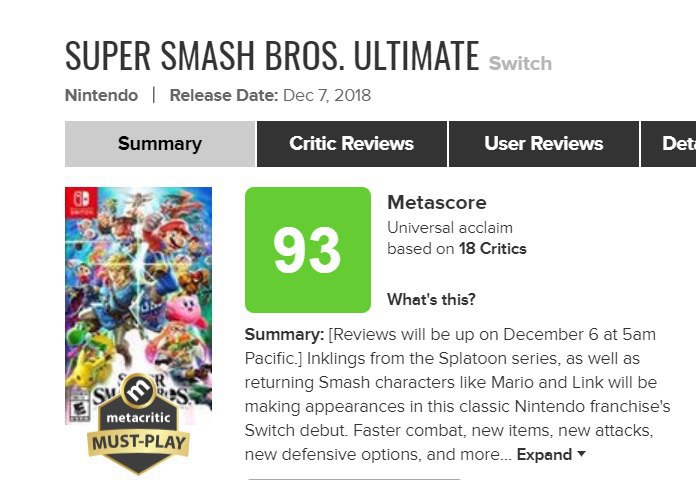Select the Summary tab

coord(160,144)
